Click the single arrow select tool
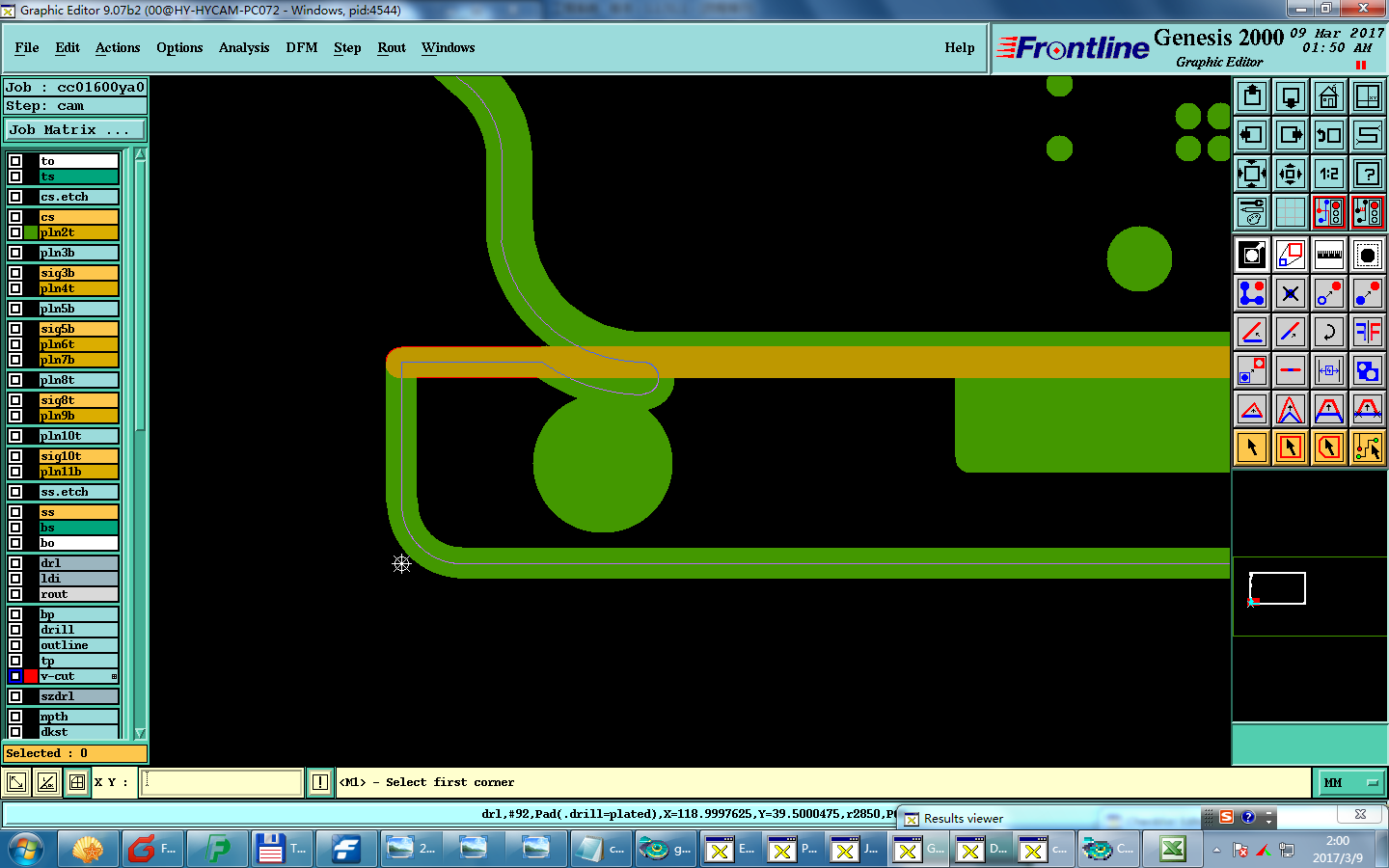This screenshot has height=868, width=1389. [x=1252, y=448]
